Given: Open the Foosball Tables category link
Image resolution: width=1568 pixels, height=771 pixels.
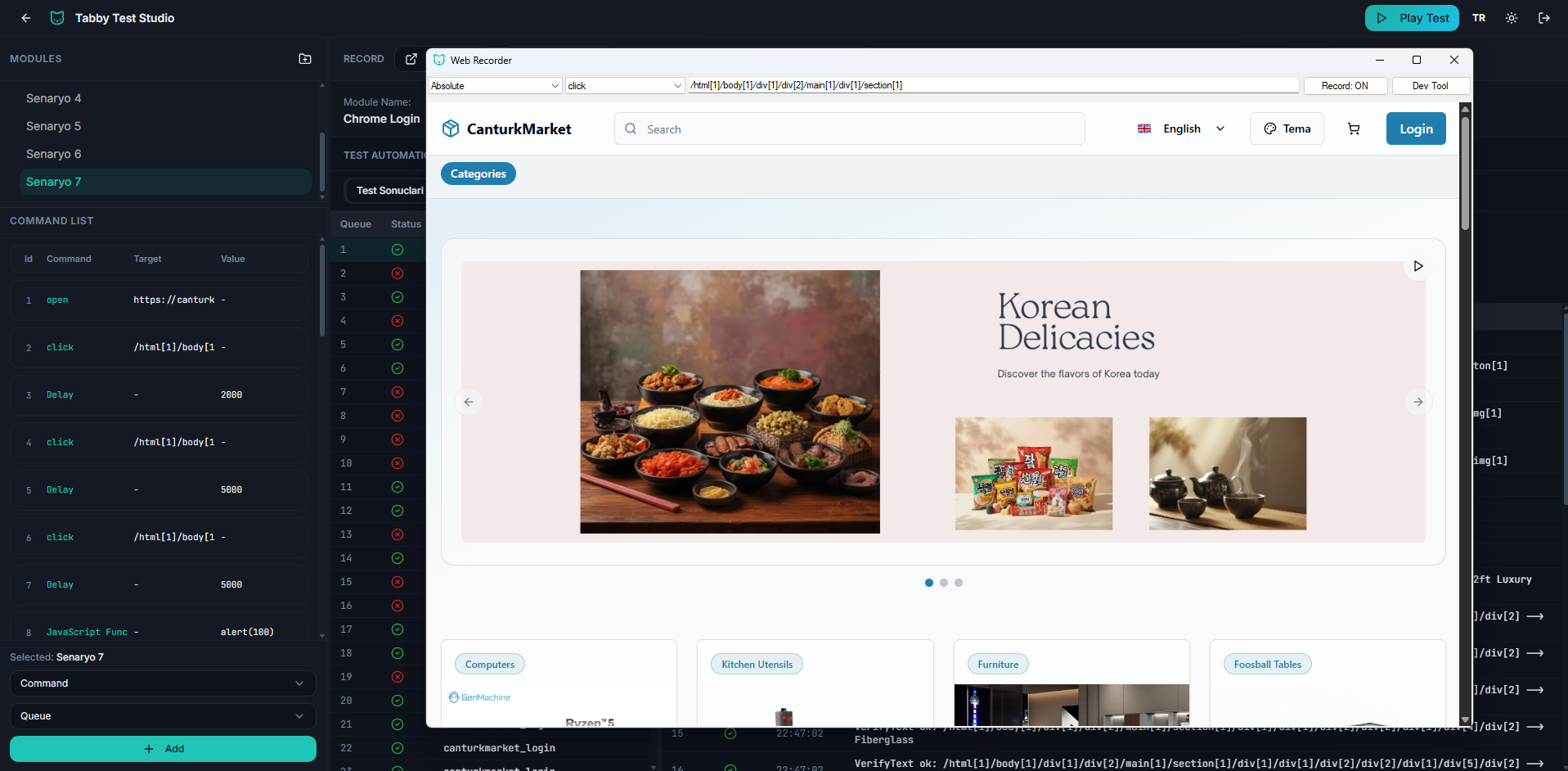Looking at the screenshot, I should click(1268, 665).
